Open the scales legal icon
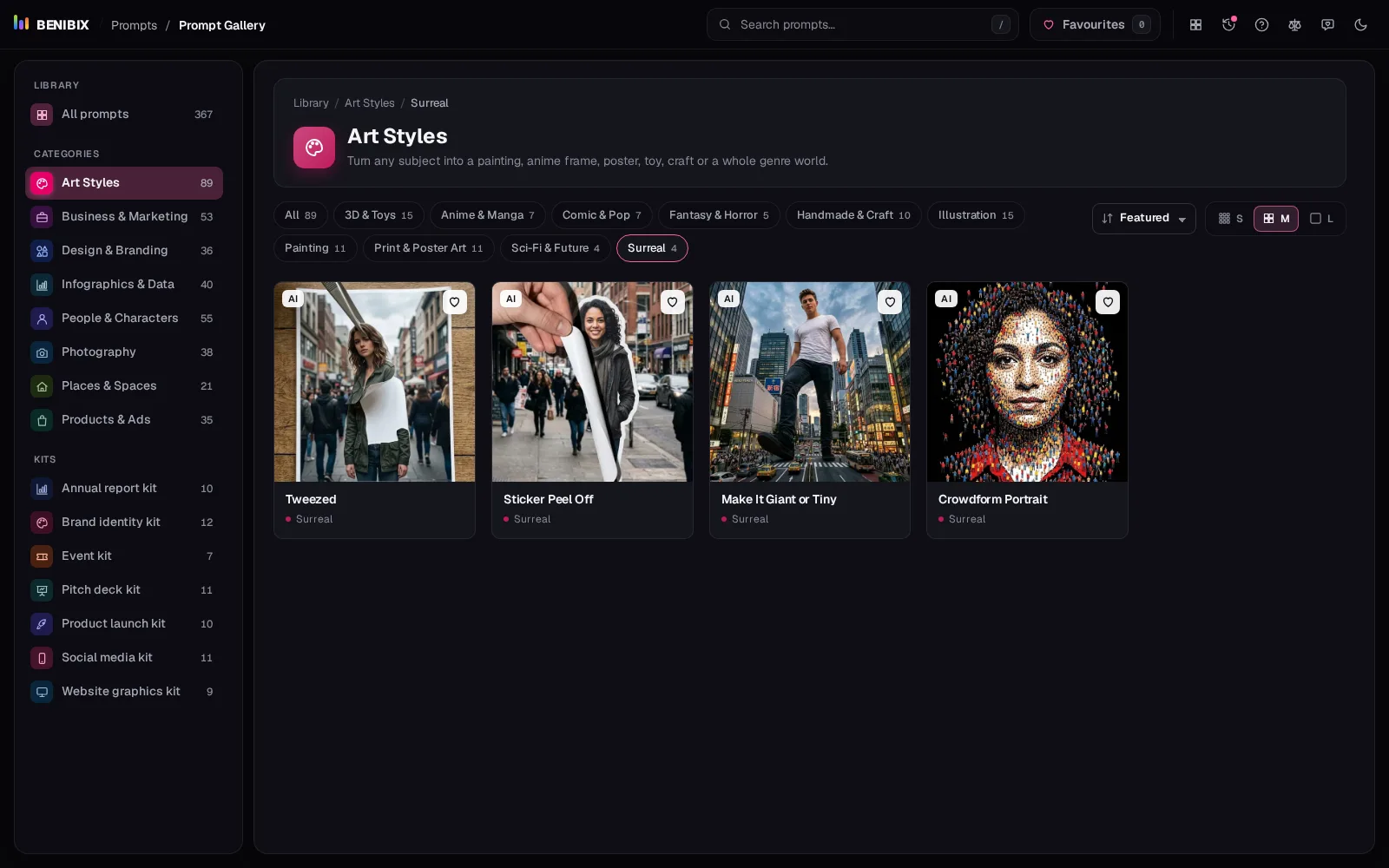The height and width of the screenshot is (868, 1389). pyautogui.click(x=1294, y=24)
